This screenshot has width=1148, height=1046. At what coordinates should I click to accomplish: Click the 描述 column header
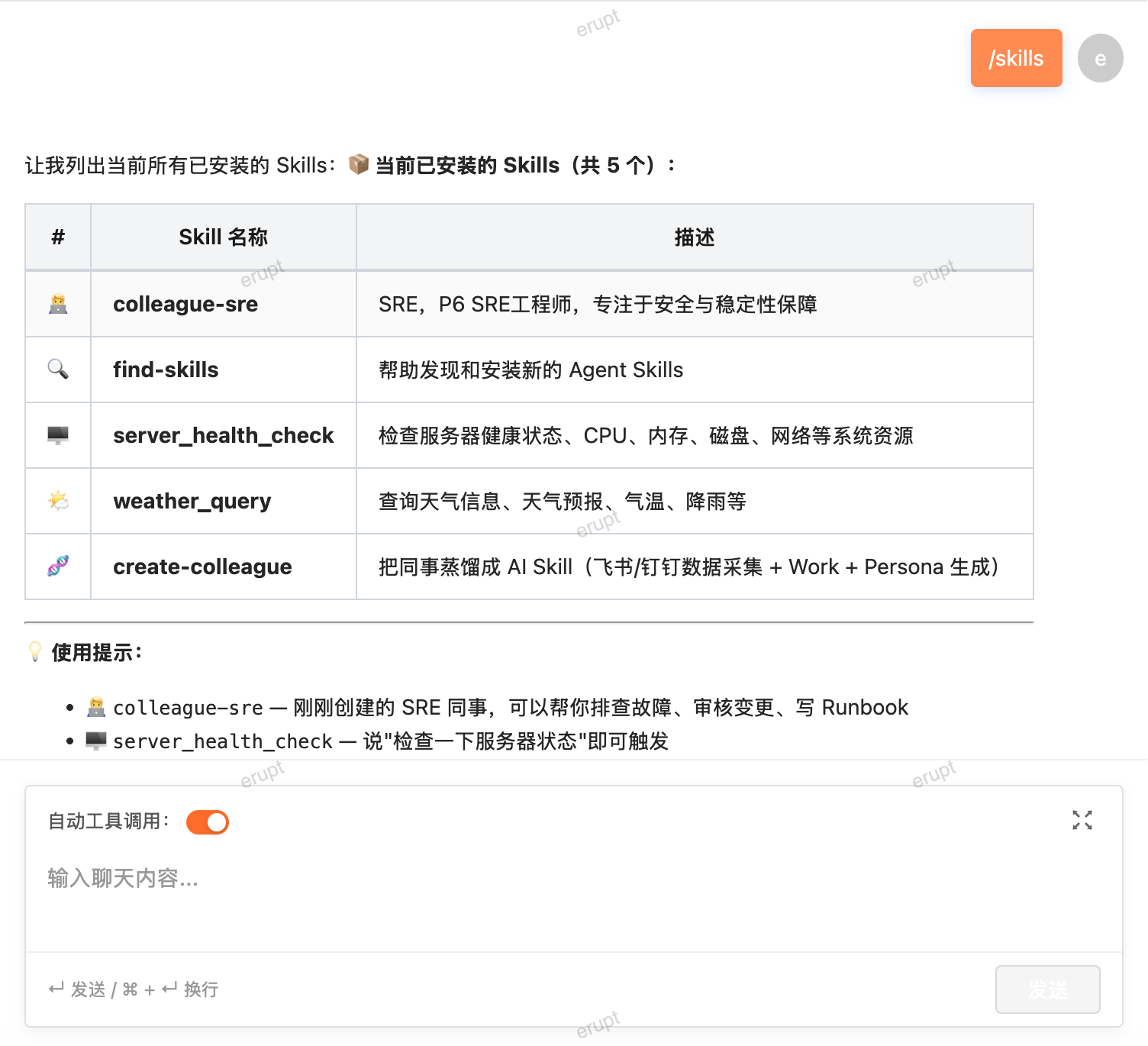[695, 237]
